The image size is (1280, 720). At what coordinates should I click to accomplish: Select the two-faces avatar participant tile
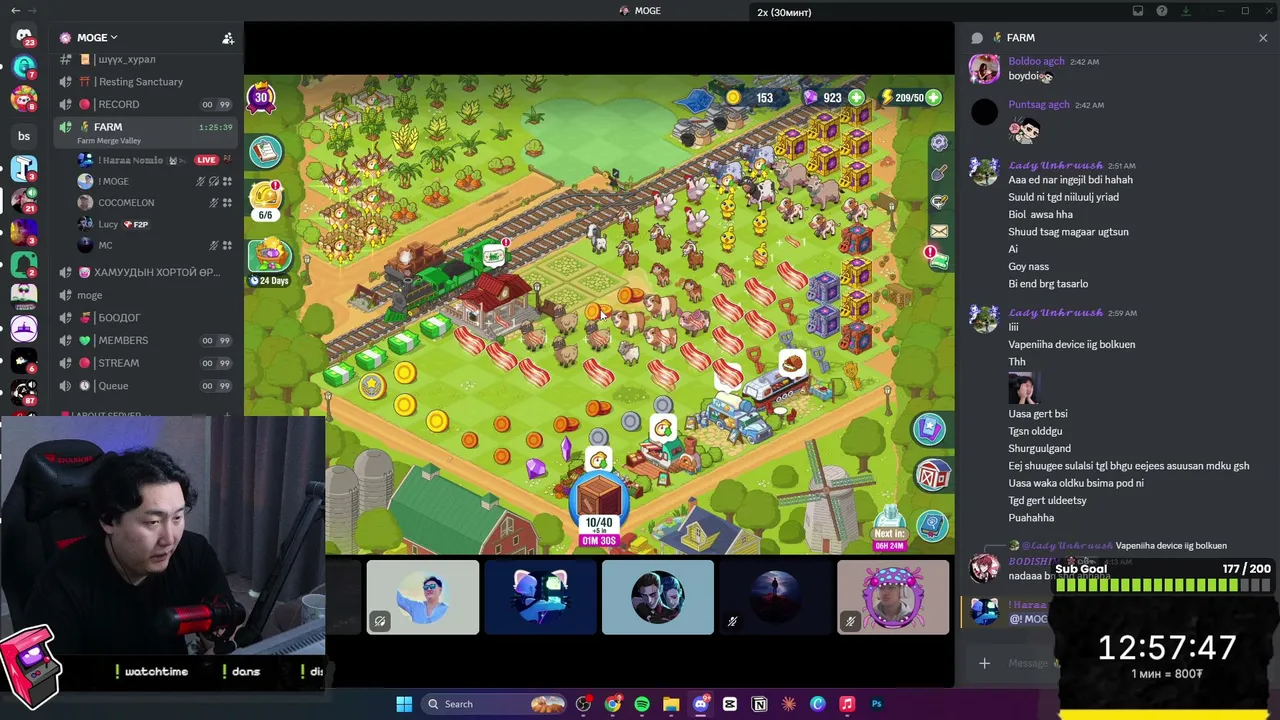(x=658, y=597)
